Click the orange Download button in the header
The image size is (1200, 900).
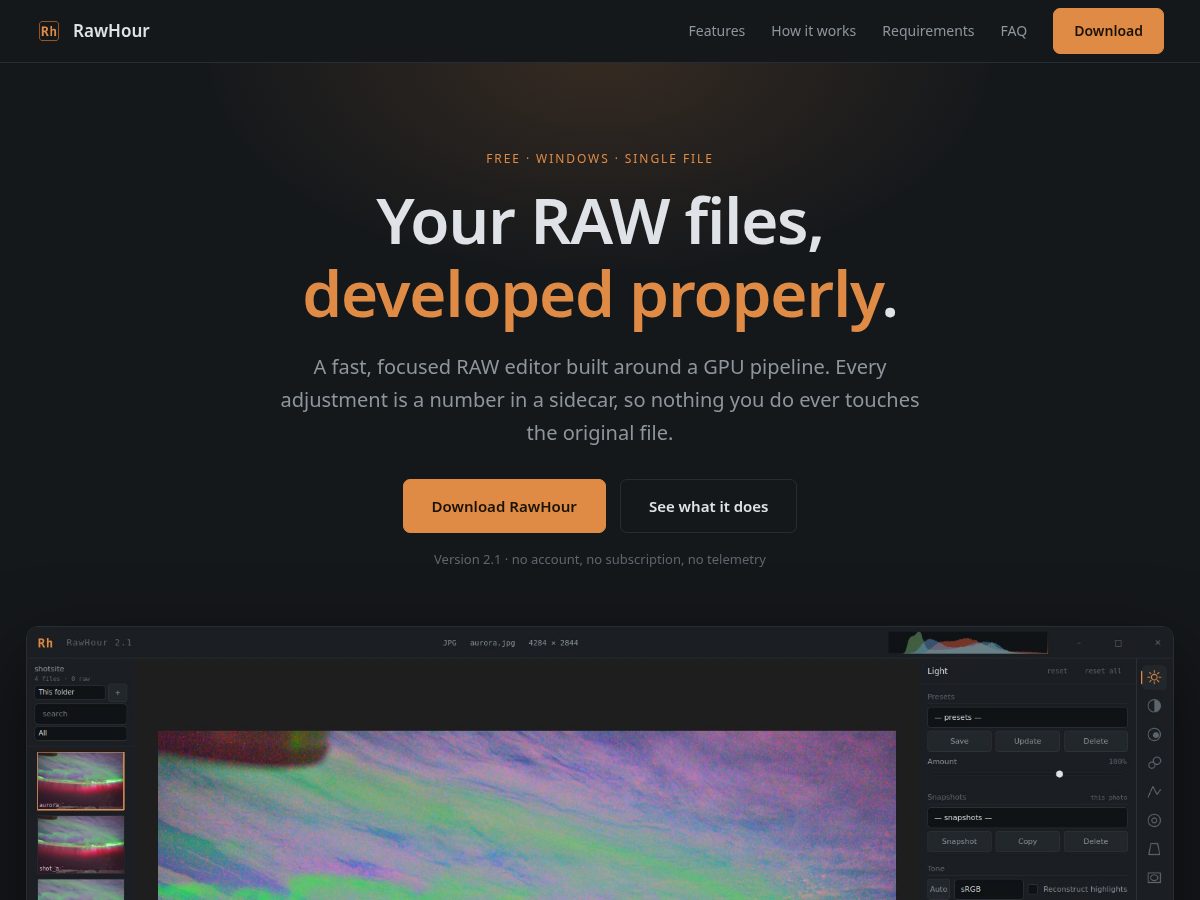tap(1108, 31)
